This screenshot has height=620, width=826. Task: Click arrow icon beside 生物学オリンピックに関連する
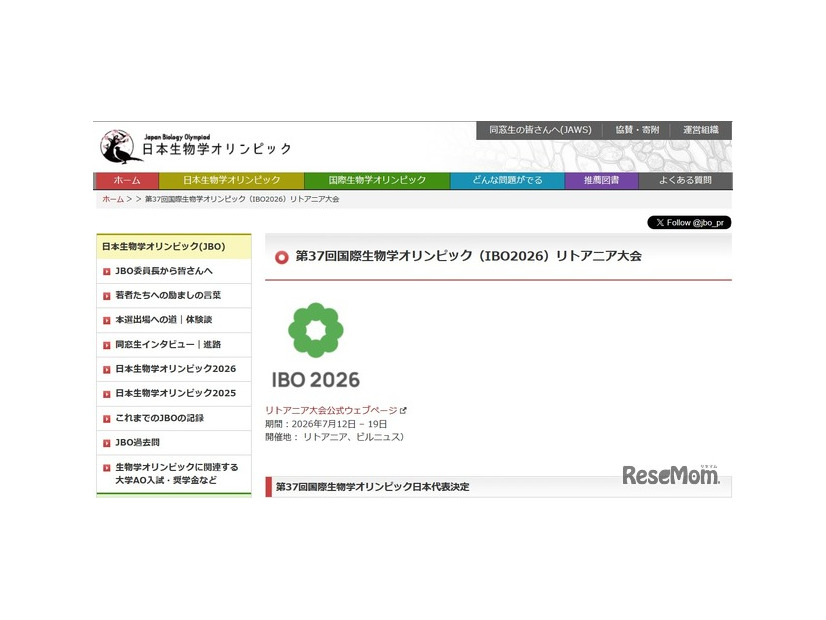point(106,468)
